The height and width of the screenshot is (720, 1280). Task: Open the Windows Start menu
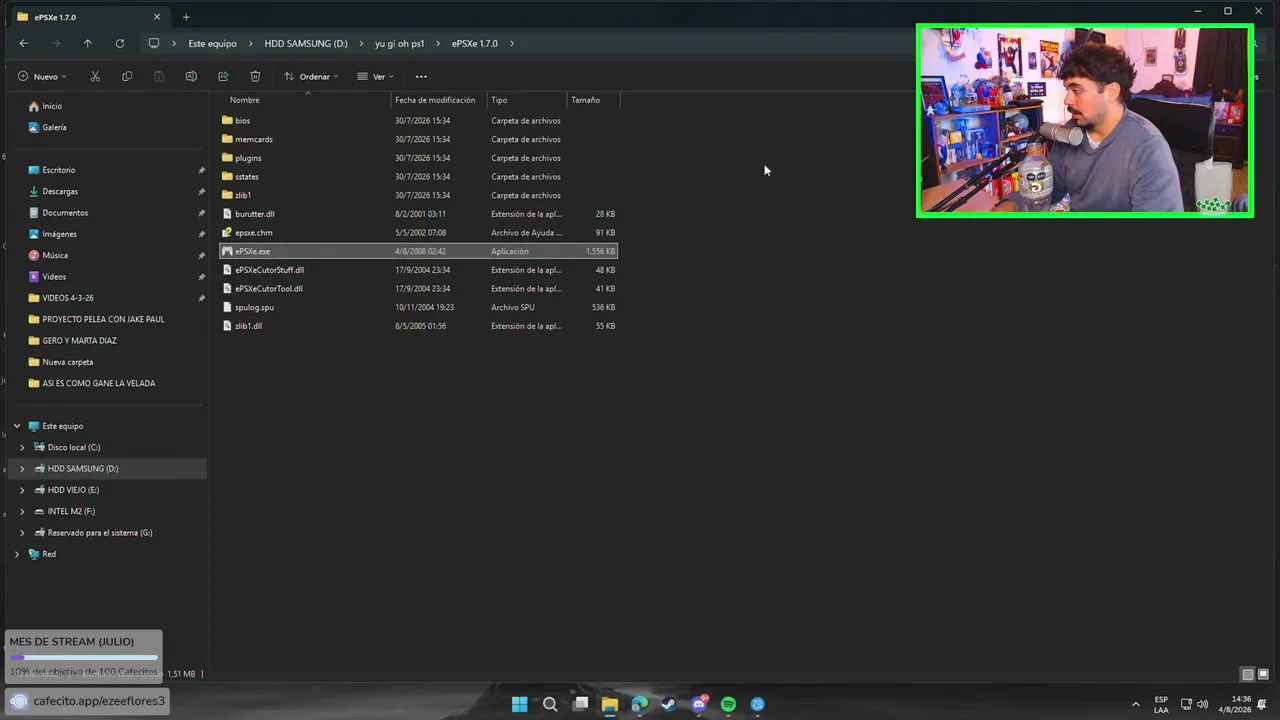(x=520, y=704)
